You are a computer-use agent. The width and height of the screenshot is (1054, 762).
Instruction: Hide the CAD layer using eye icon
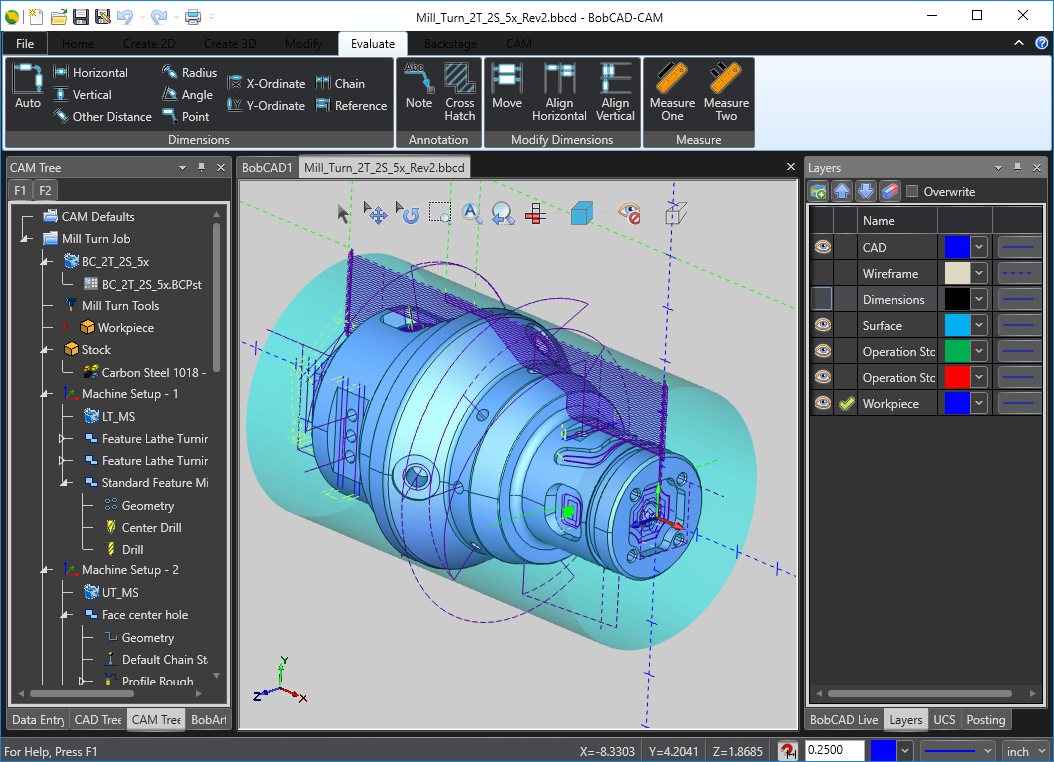tap(822, 247)
